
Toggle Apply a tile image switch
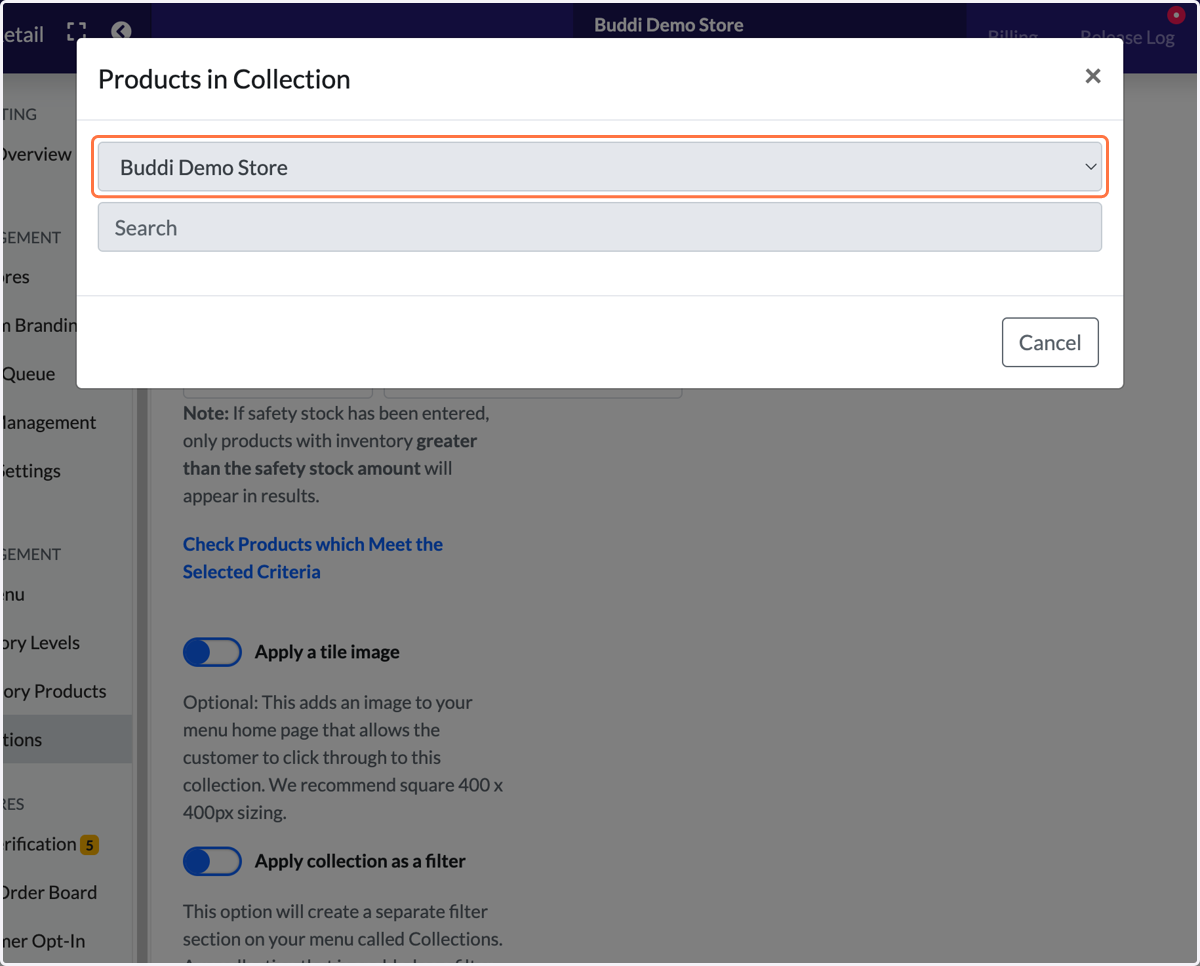click(x=212, y=652)
